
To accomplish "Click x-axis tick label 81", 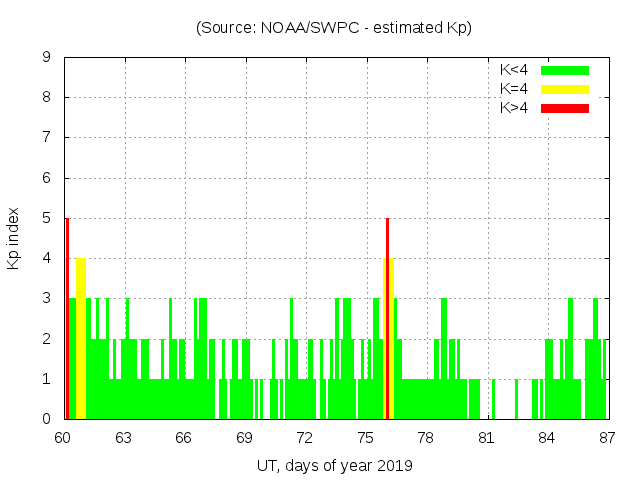I will 486,437.
